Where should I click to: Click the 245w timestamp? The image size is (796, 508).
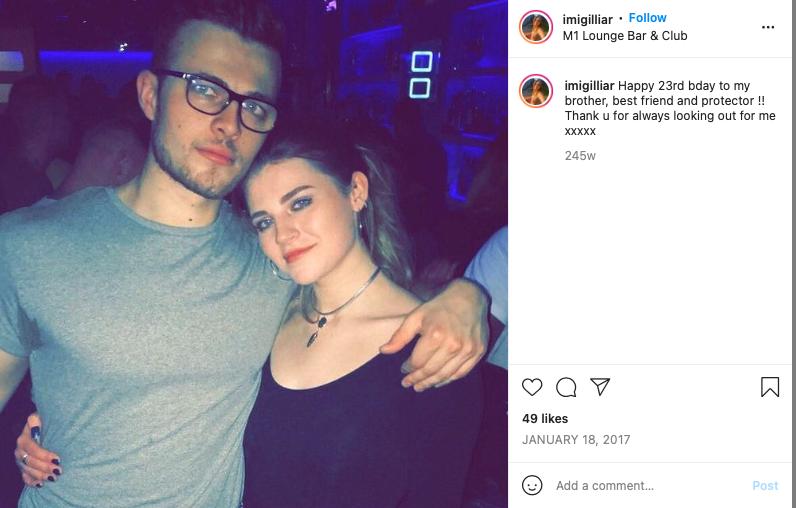[580, 156]
